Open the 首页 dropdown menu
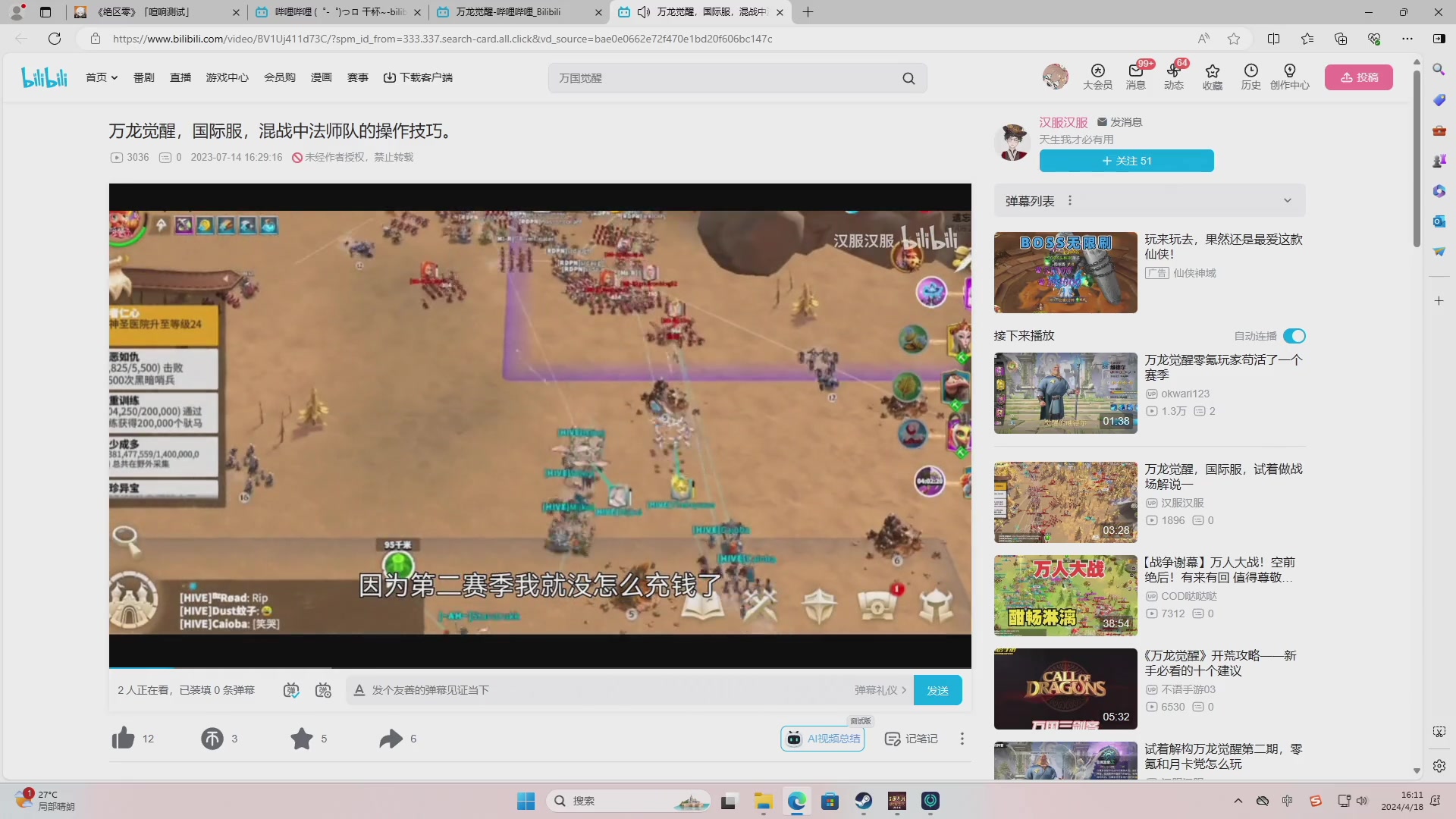 point(102,77)
